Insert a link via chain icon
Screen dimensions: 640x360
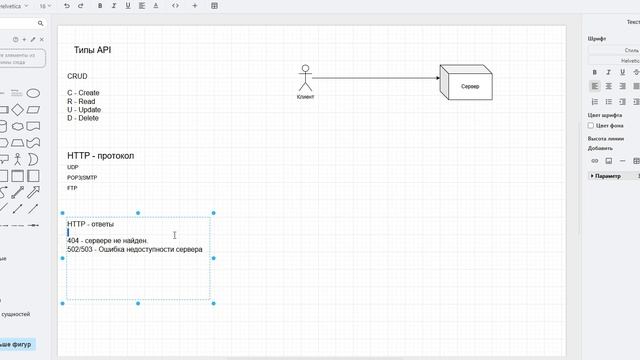pos(595,161)
